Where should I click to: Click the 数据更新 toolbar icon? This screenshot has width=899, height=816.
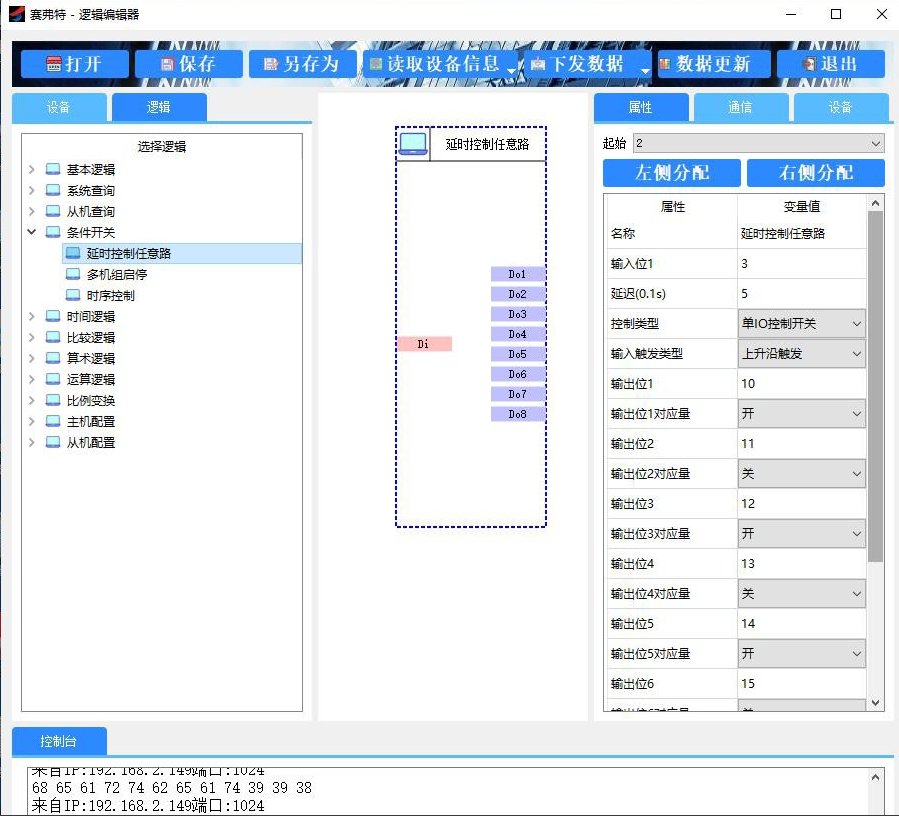[x=665, y=64]
